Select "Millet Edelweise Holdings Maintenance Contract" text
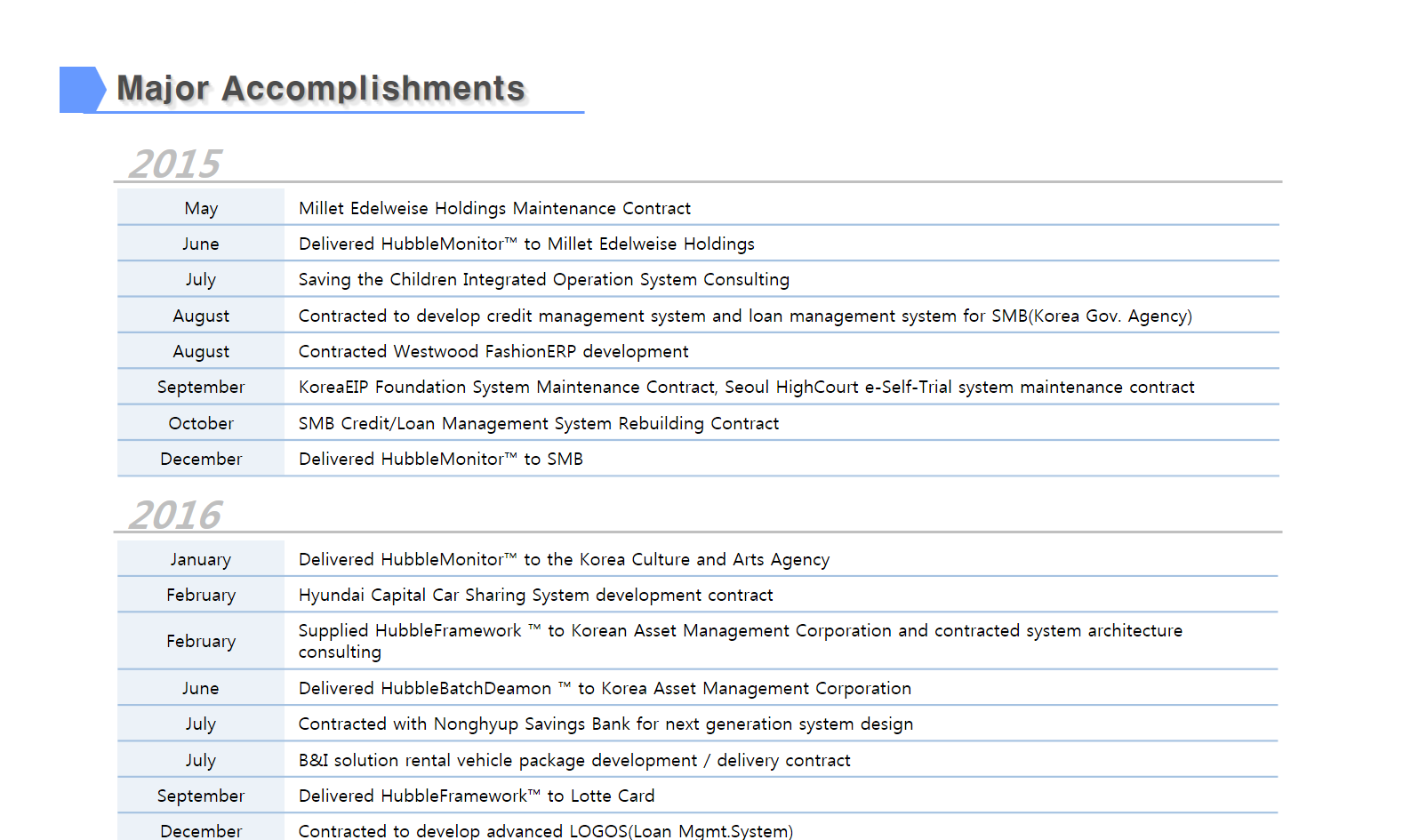Screen dimensions: 1419x840 494,208
